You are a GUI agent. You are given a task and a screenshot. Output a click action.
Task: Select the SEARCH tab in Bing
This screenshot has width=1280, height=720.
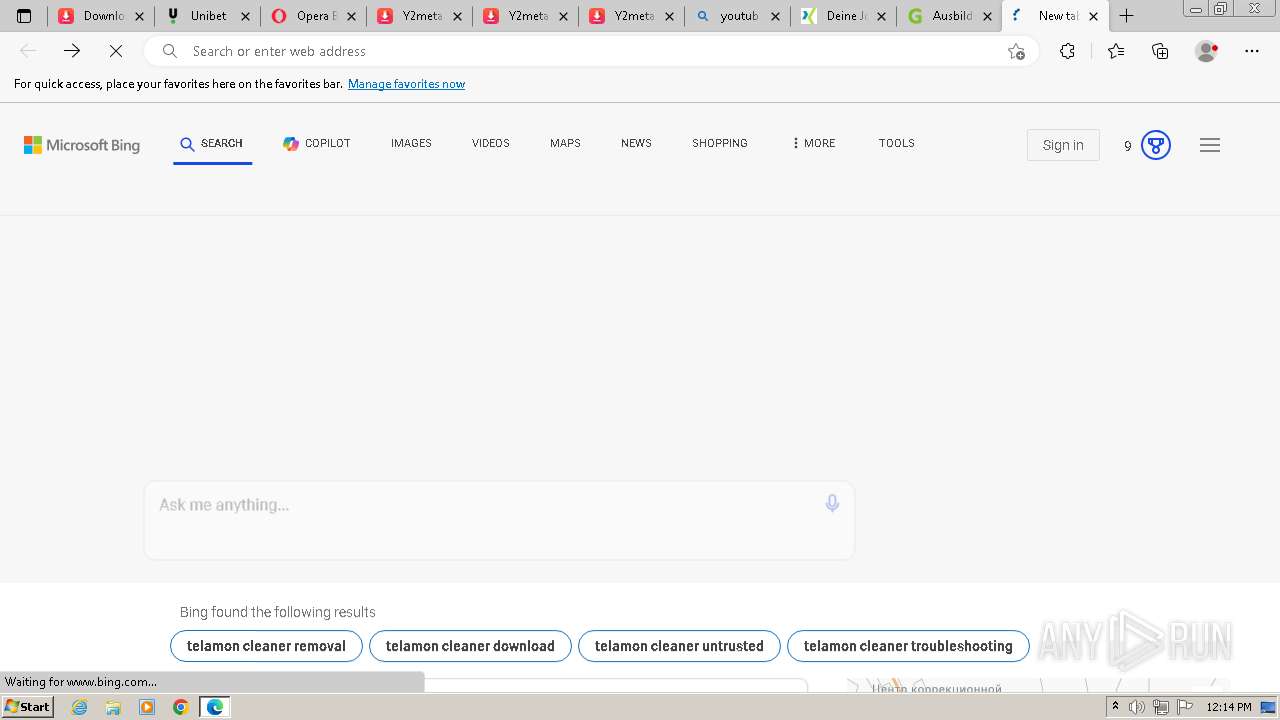click(212, 144)
